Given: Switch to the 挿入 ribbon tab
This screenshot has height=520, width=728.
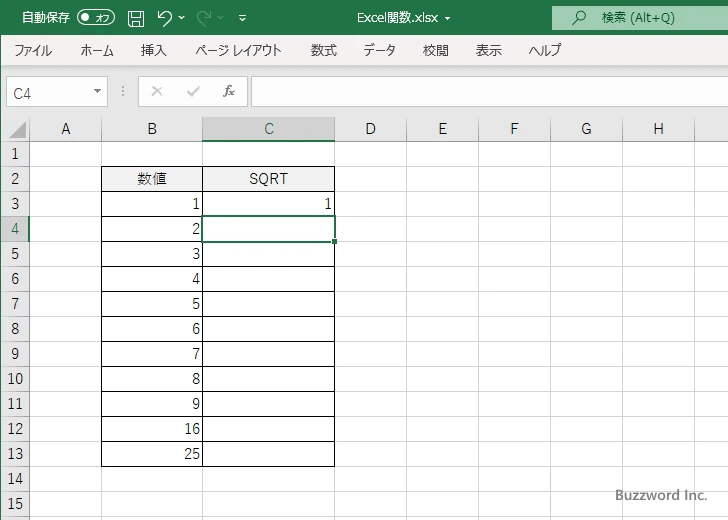Looking at the screenshot, I should (154, 50).
